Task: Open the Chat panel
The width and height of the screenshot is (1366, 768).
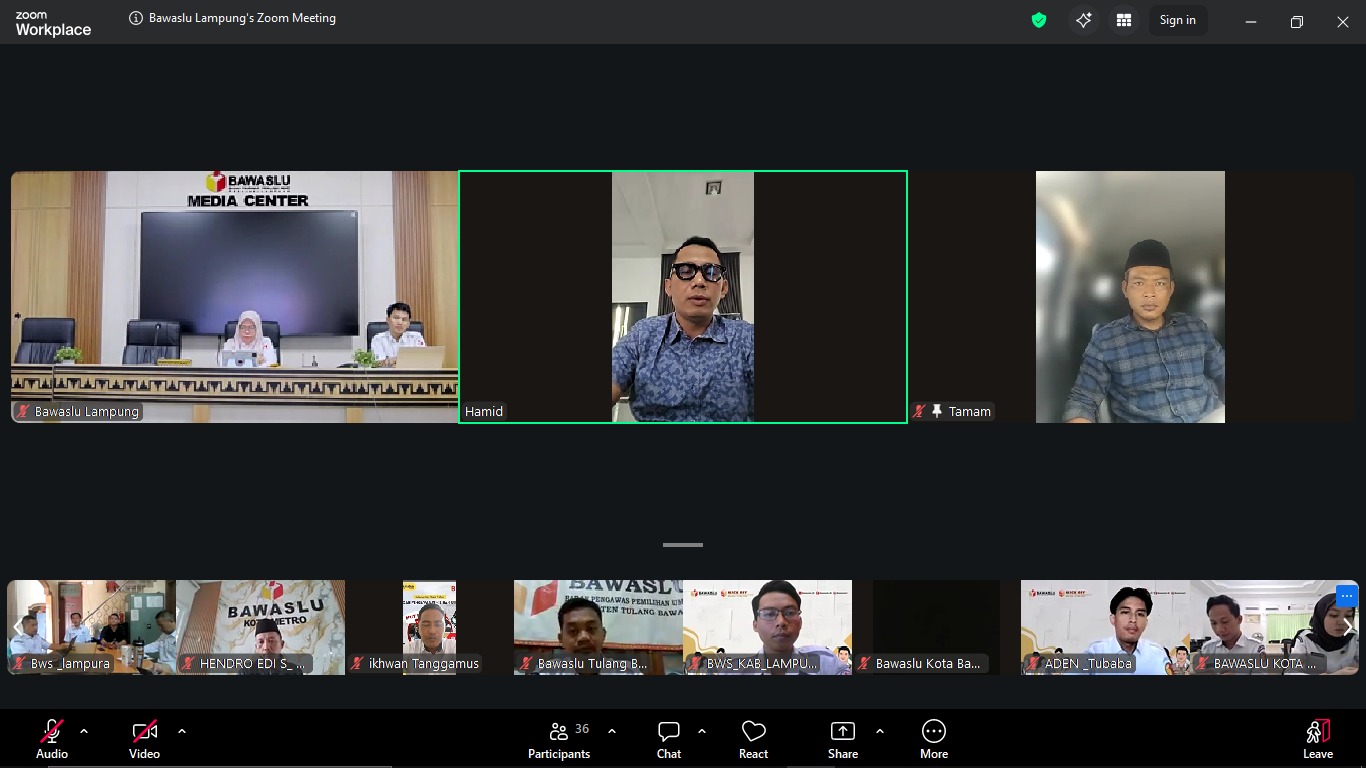Action: (669, 740)
